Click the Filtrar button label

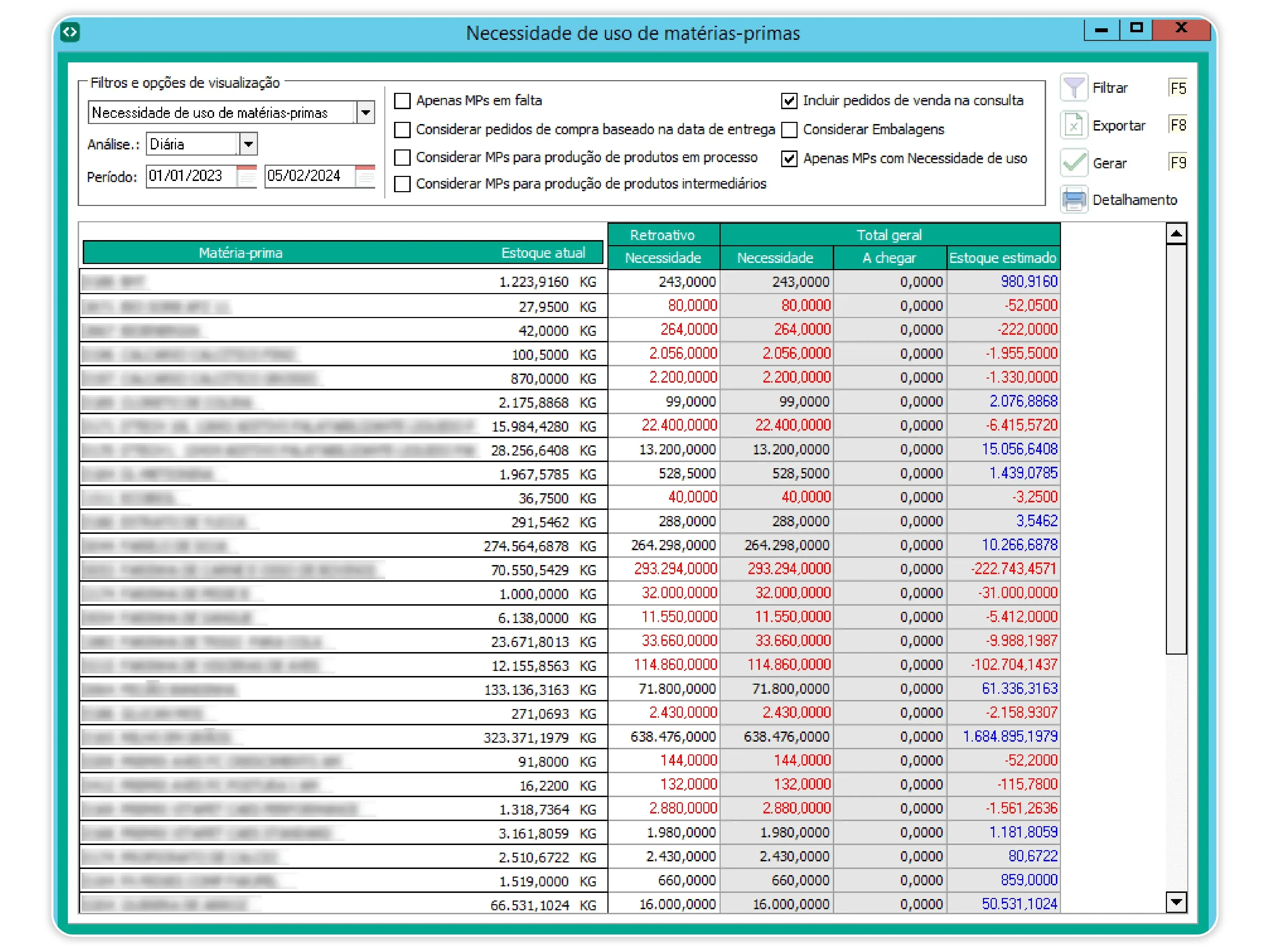(1110, 88)
